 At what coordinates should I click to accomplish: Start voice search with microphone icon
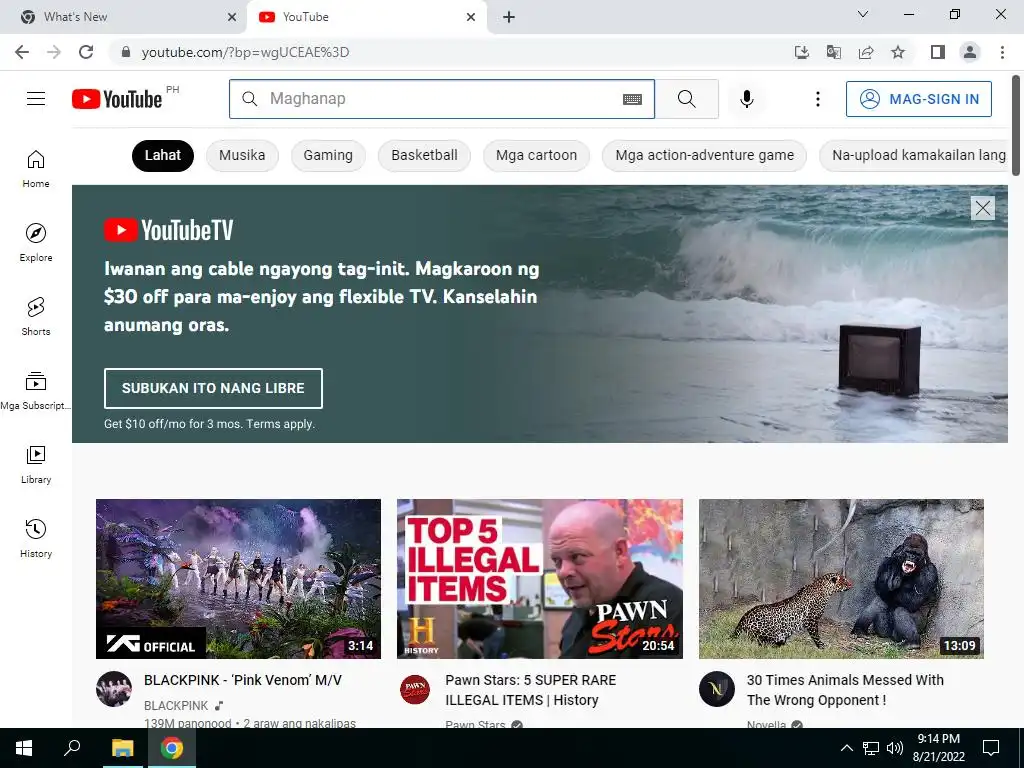pyautogui.click(x=746, y=99)
